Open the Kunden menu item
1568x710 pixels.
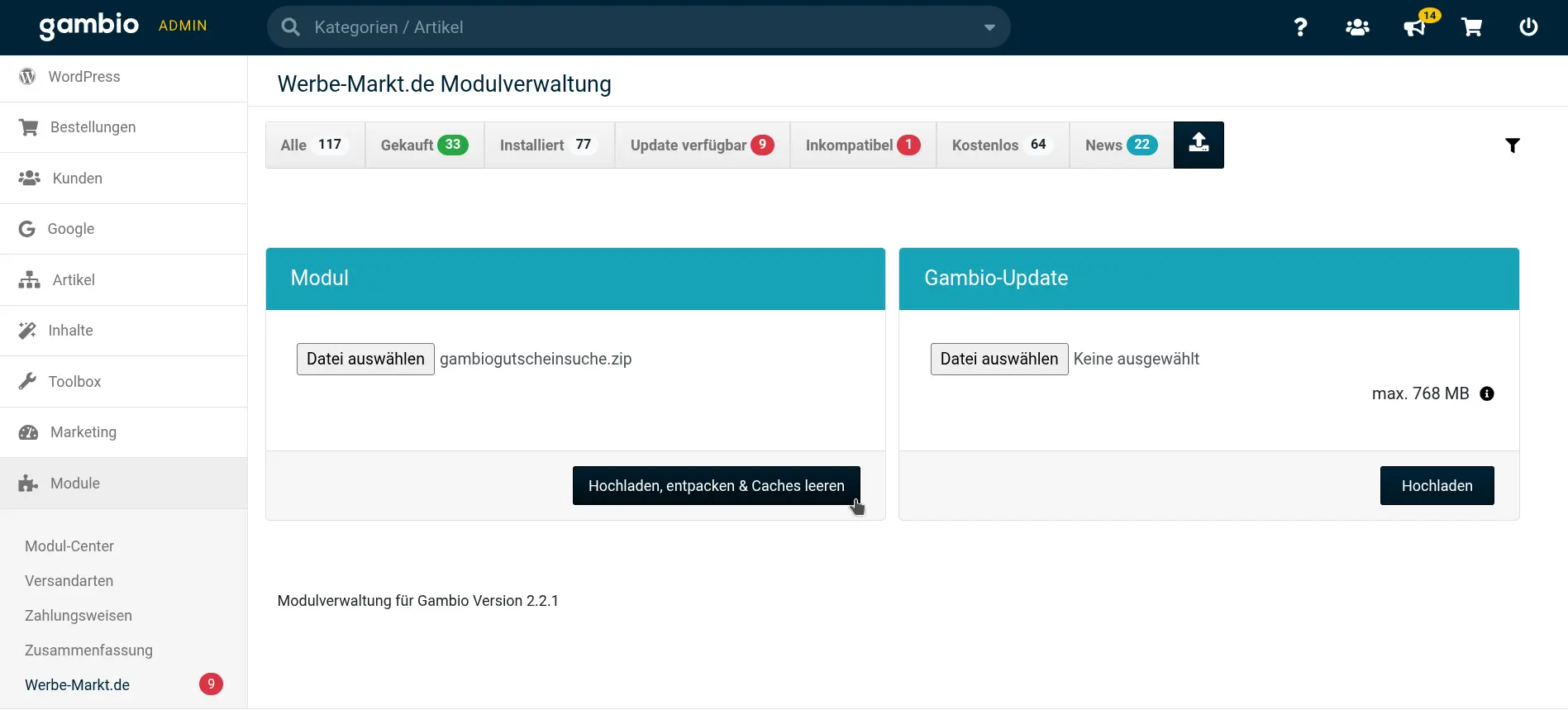pos(124,179)
